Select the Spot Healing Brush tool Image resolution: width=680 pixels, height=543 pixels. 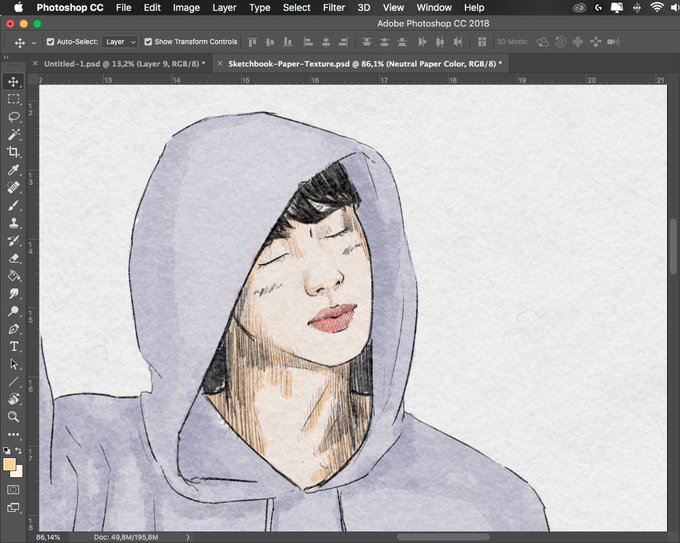click(13, 187)
